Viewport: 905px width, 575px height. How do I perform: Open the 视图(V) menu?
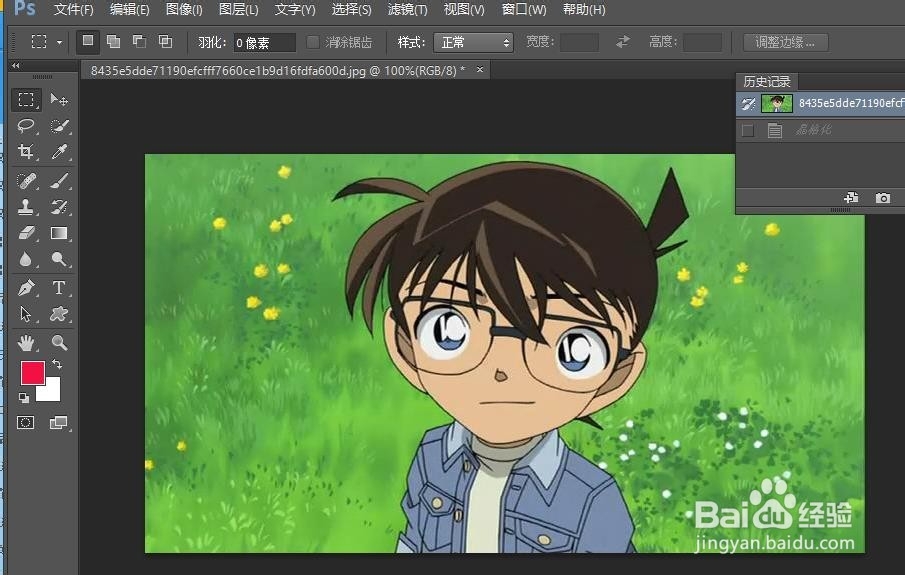point(464,9)
